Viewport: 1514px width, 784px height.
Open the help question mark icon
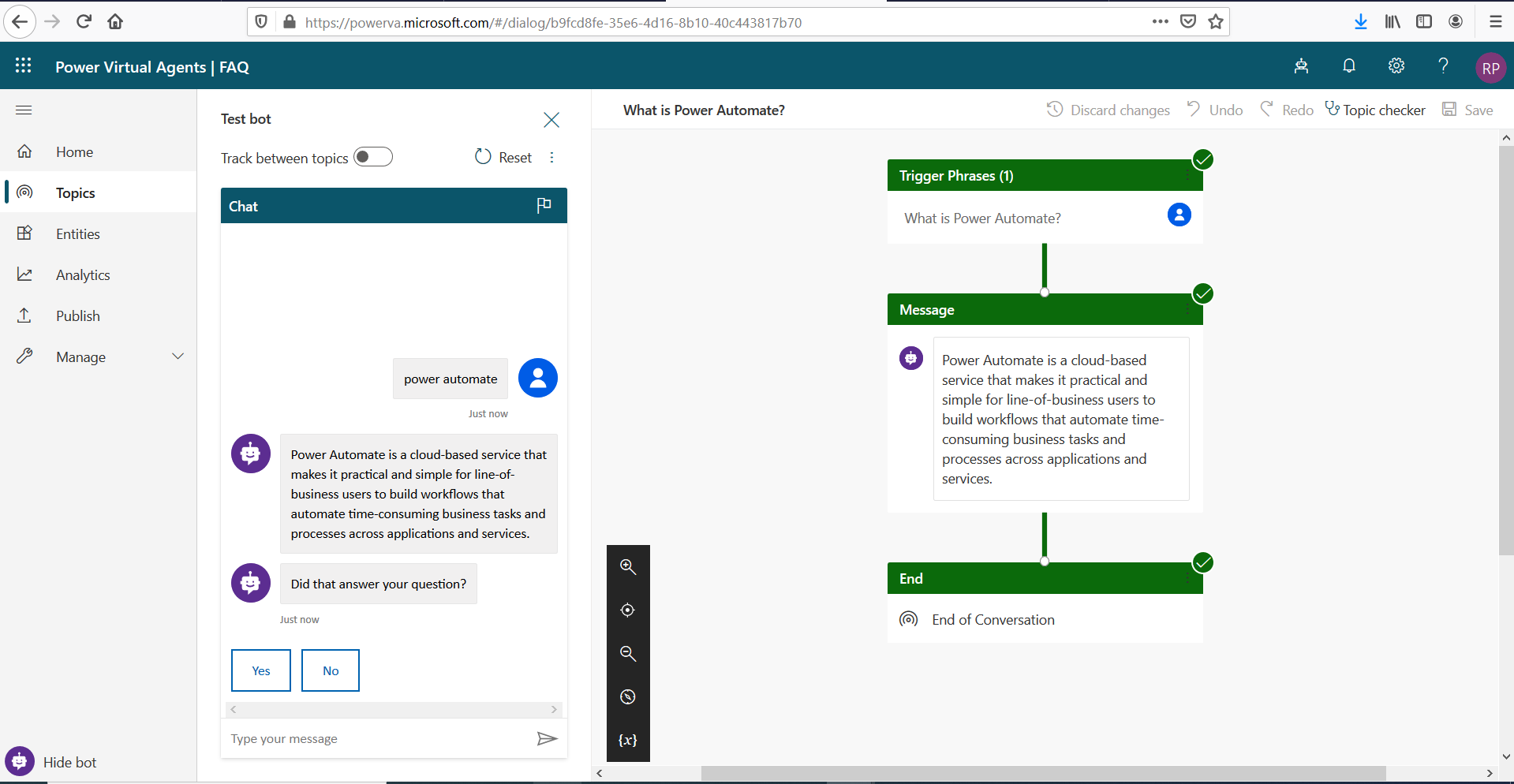pos(1443,66)
